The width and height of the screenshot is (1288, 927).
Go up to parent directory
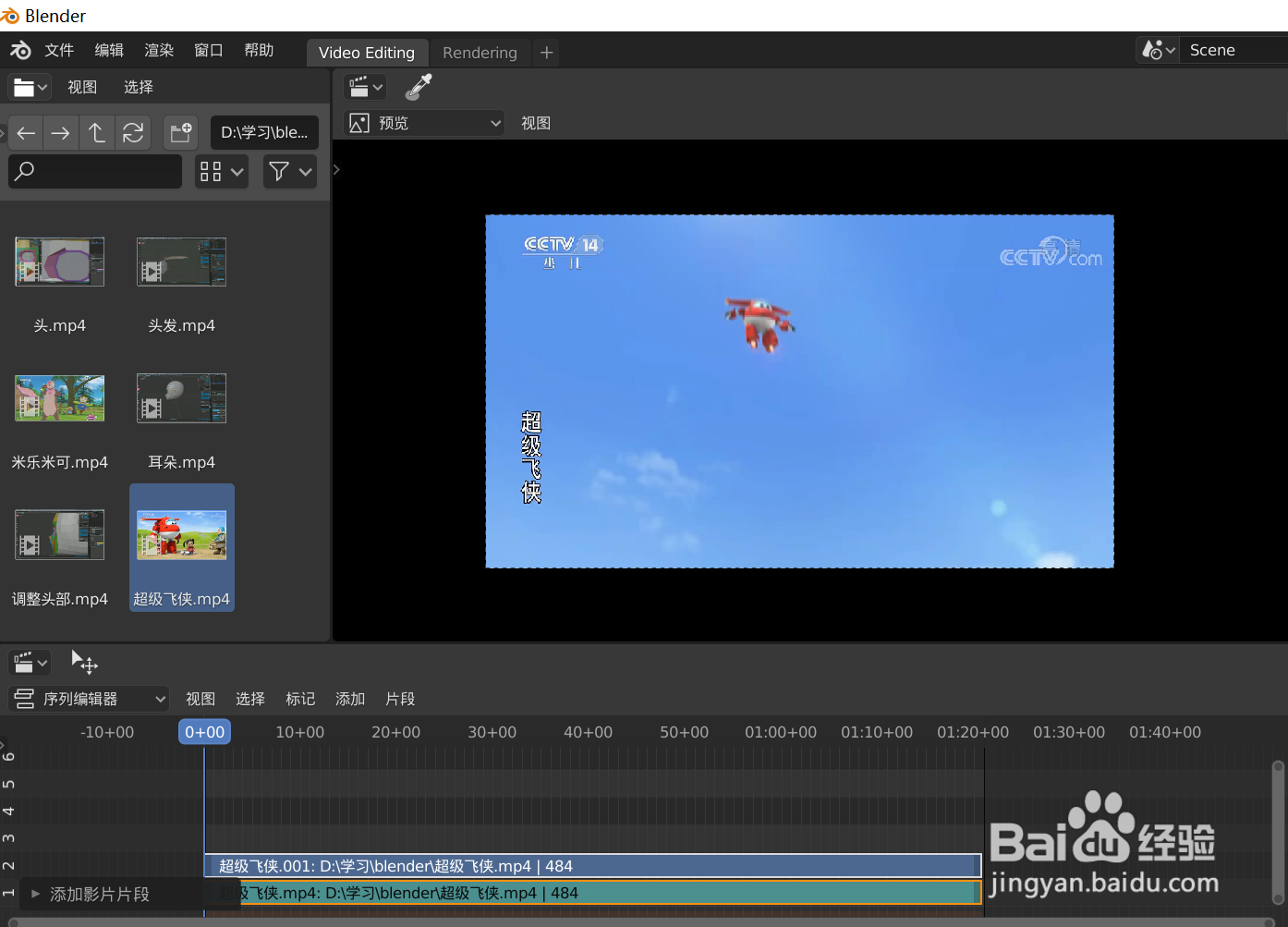tap(96, 133)
